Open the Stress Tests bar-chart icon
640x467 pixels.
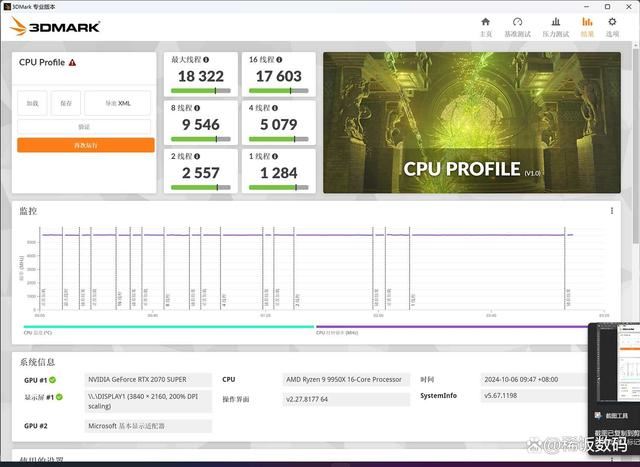click(x=556, y=22)
